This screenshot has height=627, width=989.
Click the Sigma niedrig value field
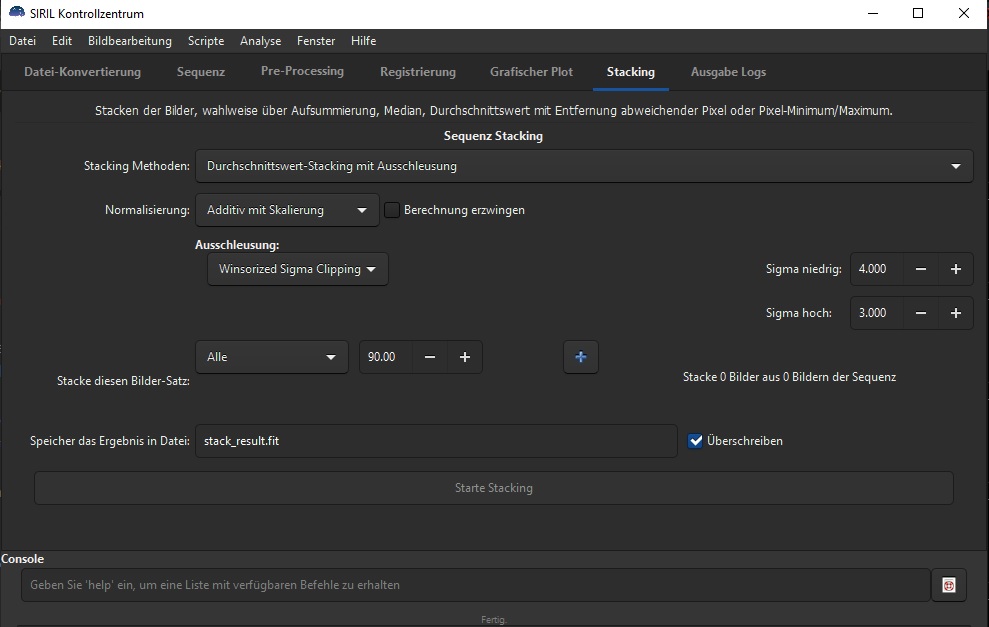877,269
